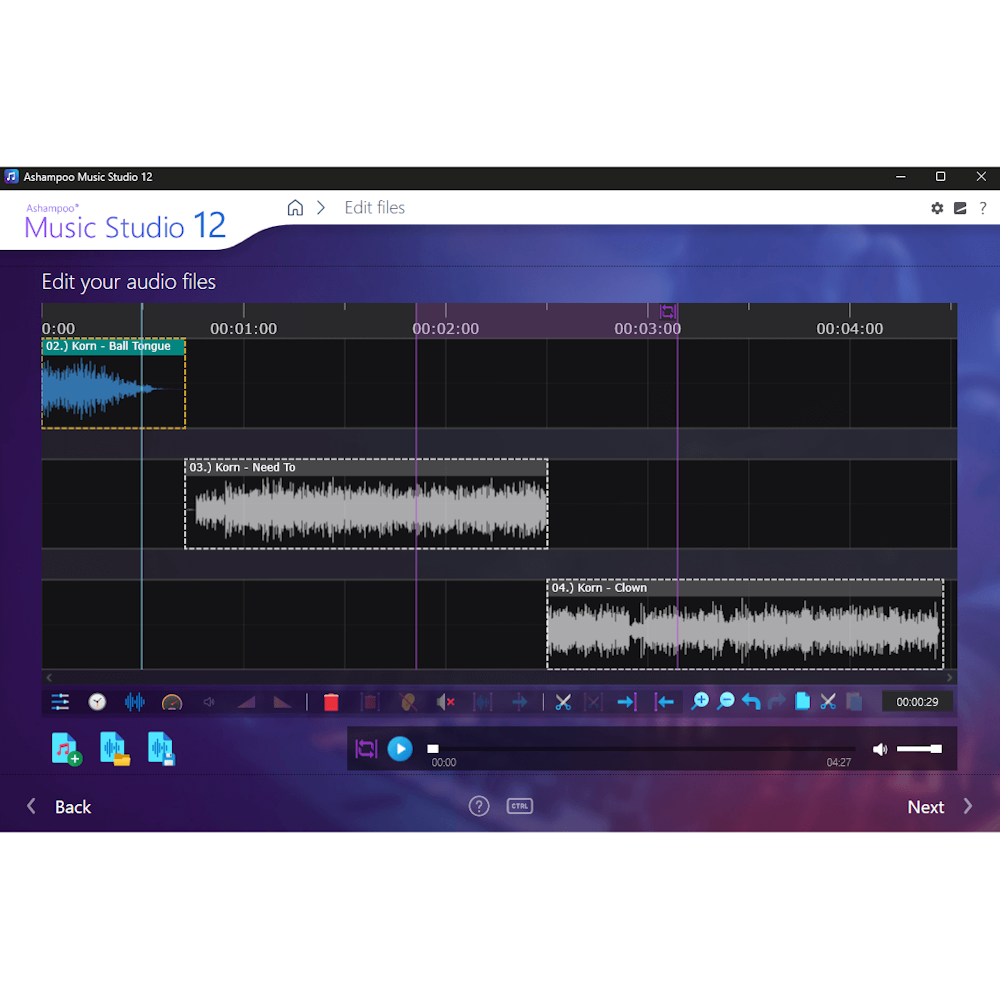1000x1000 pixels.
Task: Click the dimmed blue plus icon
Action: (x=520, y=702)
